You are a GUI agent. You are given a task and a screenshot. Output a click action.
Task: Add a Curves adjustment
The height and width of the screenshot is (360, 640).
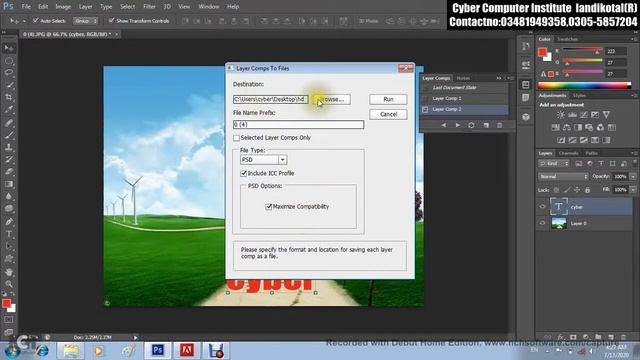click(x=584, y=115)
